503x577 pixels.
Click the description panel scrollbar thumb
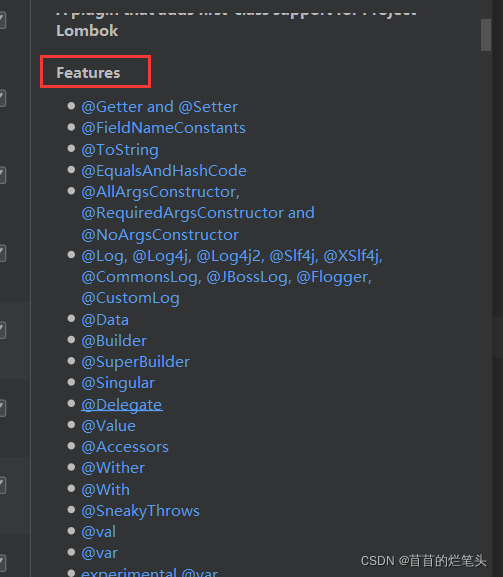(x=486, y=35)
